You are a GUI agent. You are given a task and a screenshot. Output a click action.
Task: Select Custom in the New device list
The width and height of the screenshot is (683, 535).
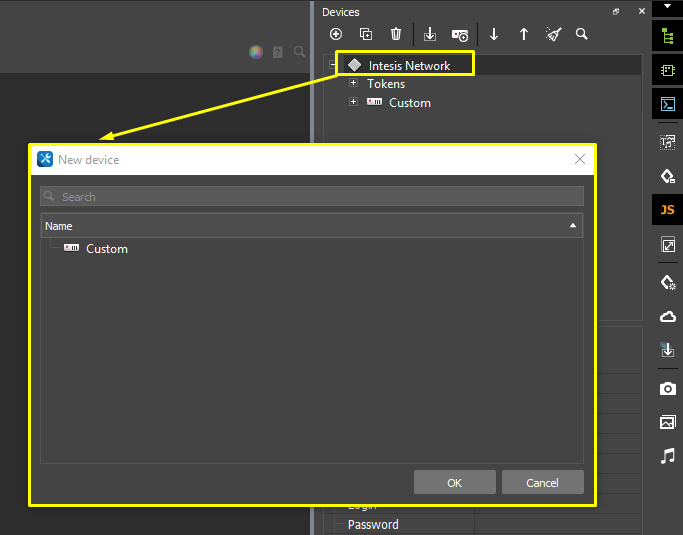106,249
